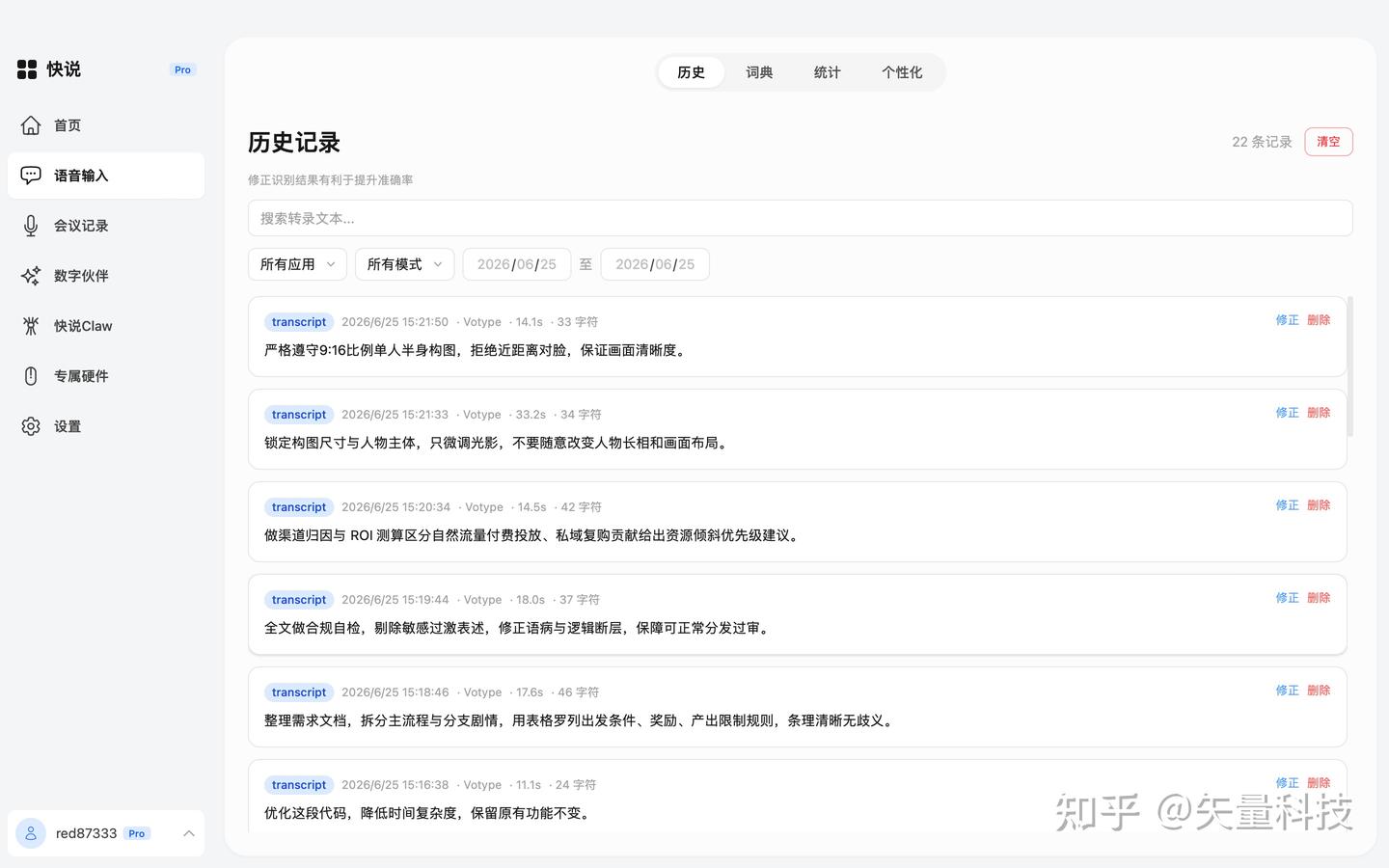This screenshot has height=868, width=1389.
Task: Open the 首页 home icon
Action: tap(31, 125)
